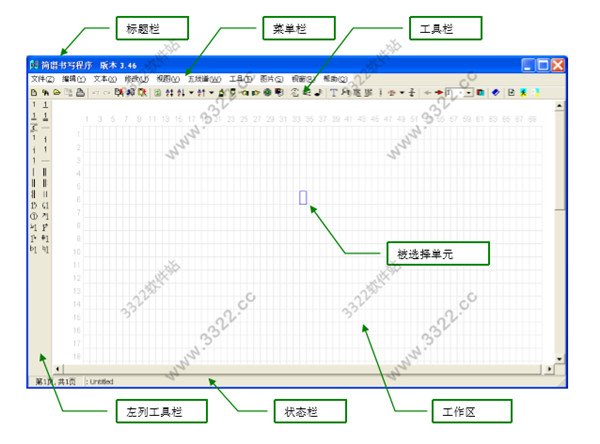Click the yellow open folder toolbar icon
600x444 pixels.
point(57,92)
